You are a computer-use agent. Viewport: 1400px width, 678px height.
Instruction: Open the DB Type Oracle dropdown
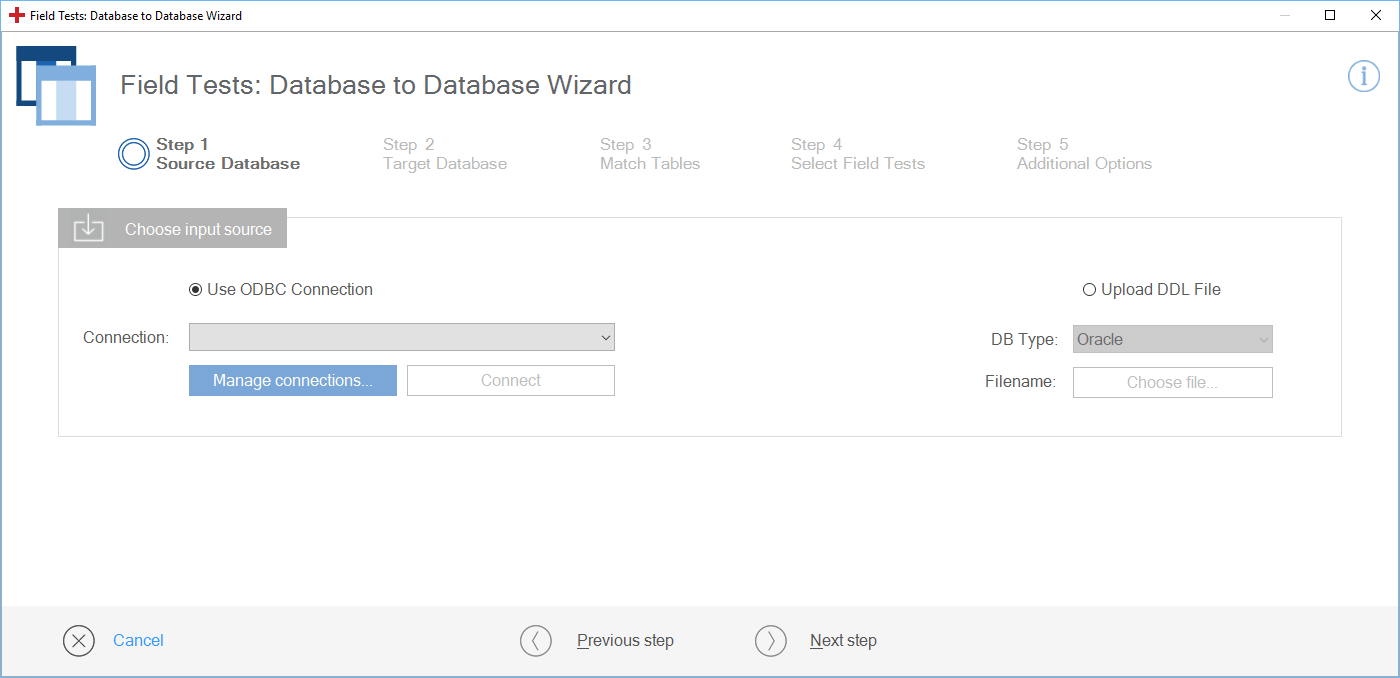tap(1172, 339)
